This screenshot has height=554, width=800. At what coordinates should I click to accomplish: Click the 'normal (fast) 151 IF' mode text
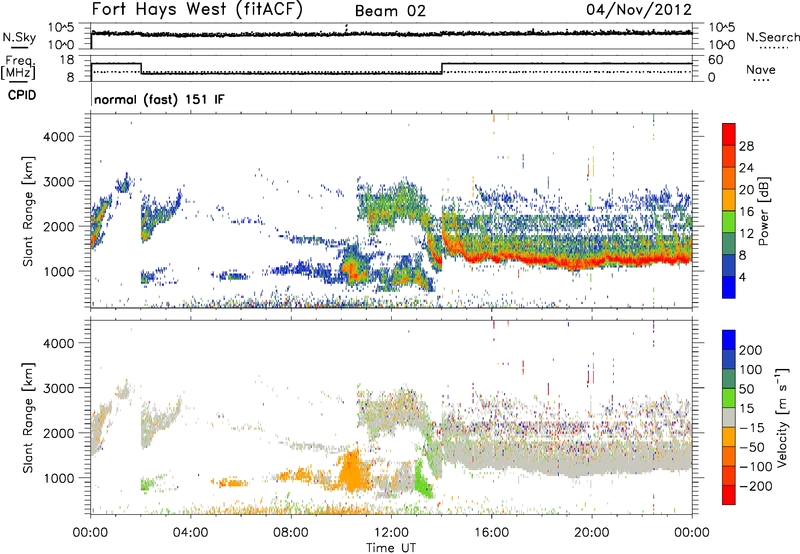pos(159,99)
